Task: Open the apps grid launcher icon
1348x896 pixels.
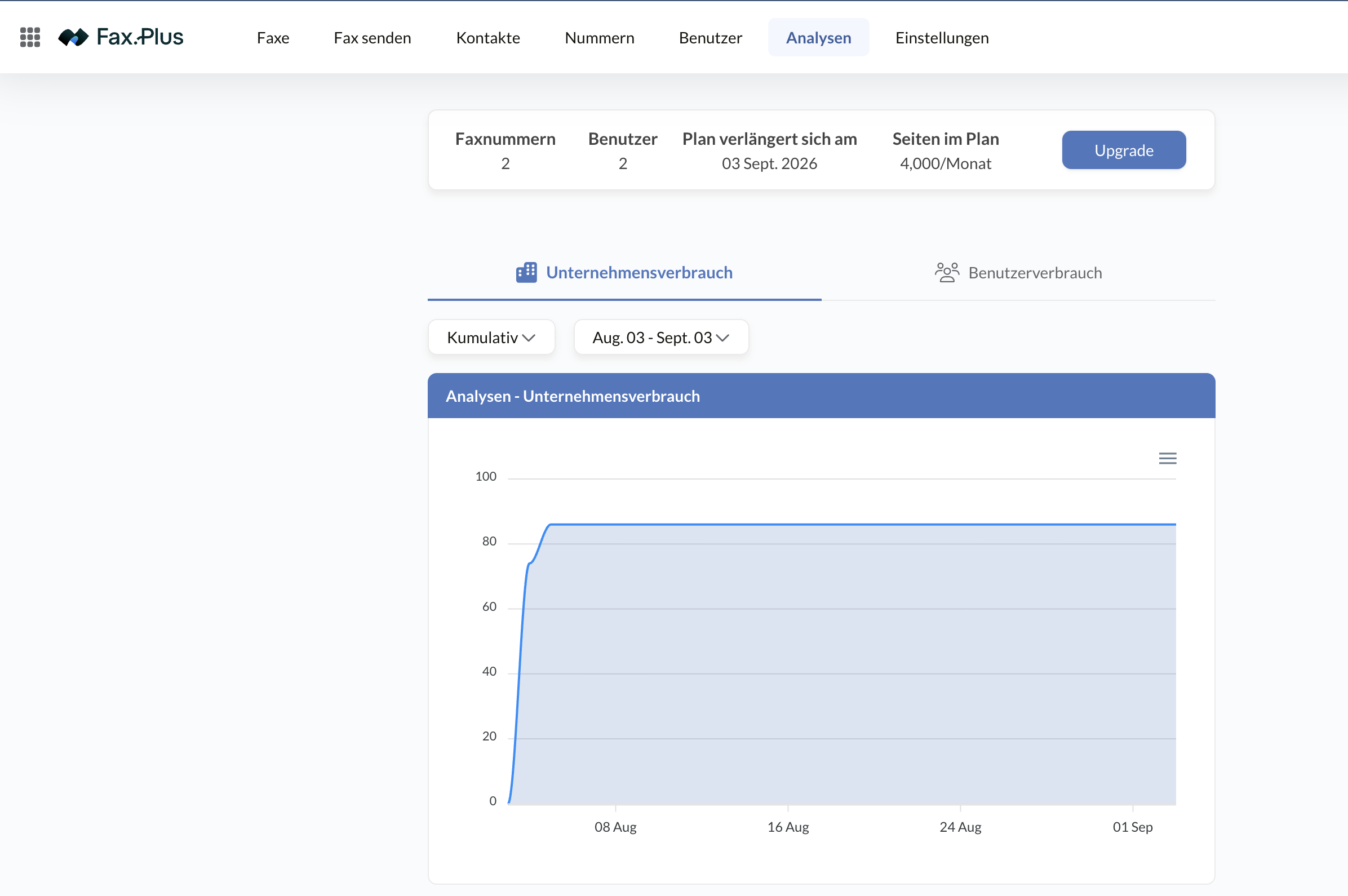Action: pyautogui.click(x=30, y=37)
